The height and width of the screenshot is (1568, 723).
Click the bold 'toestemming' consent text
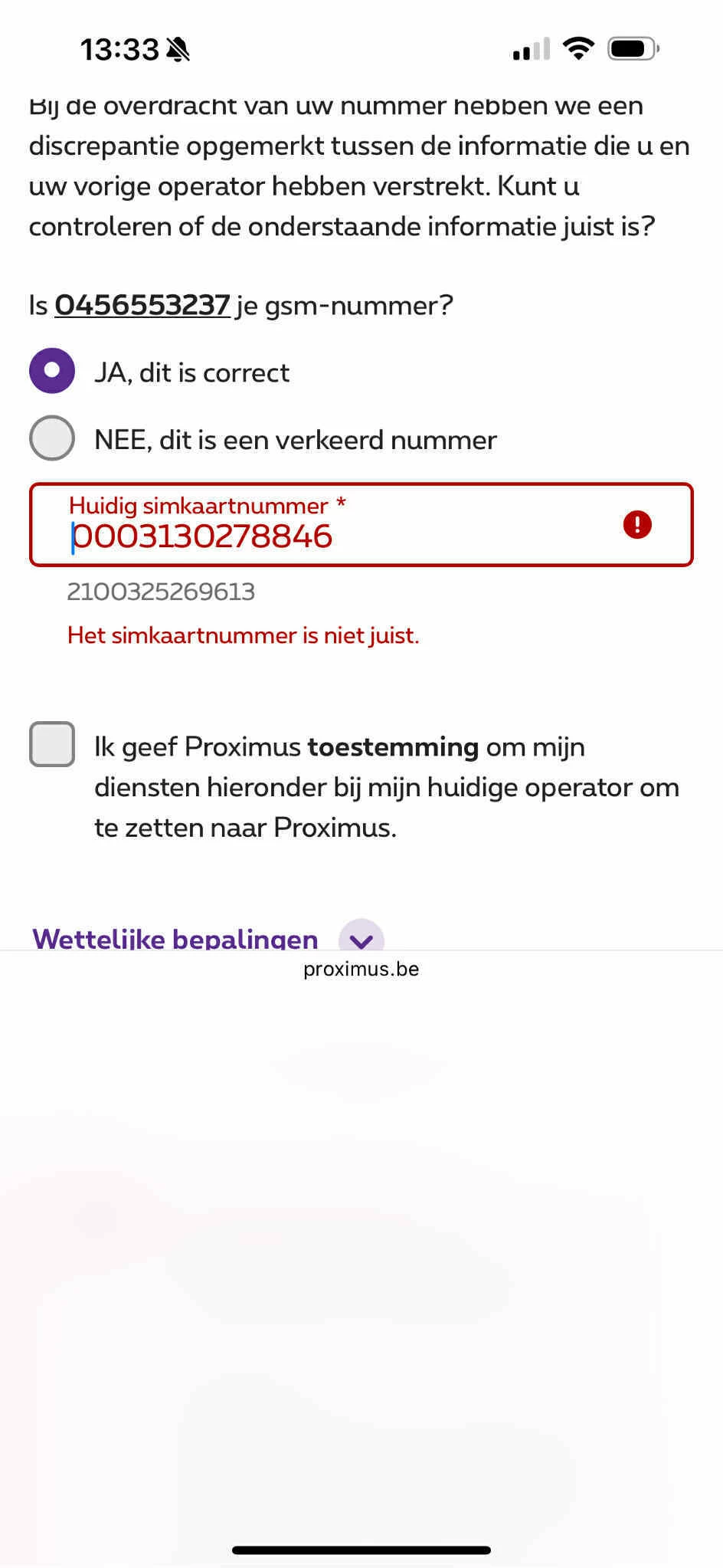pyautogui.click(x=393, y=746)
